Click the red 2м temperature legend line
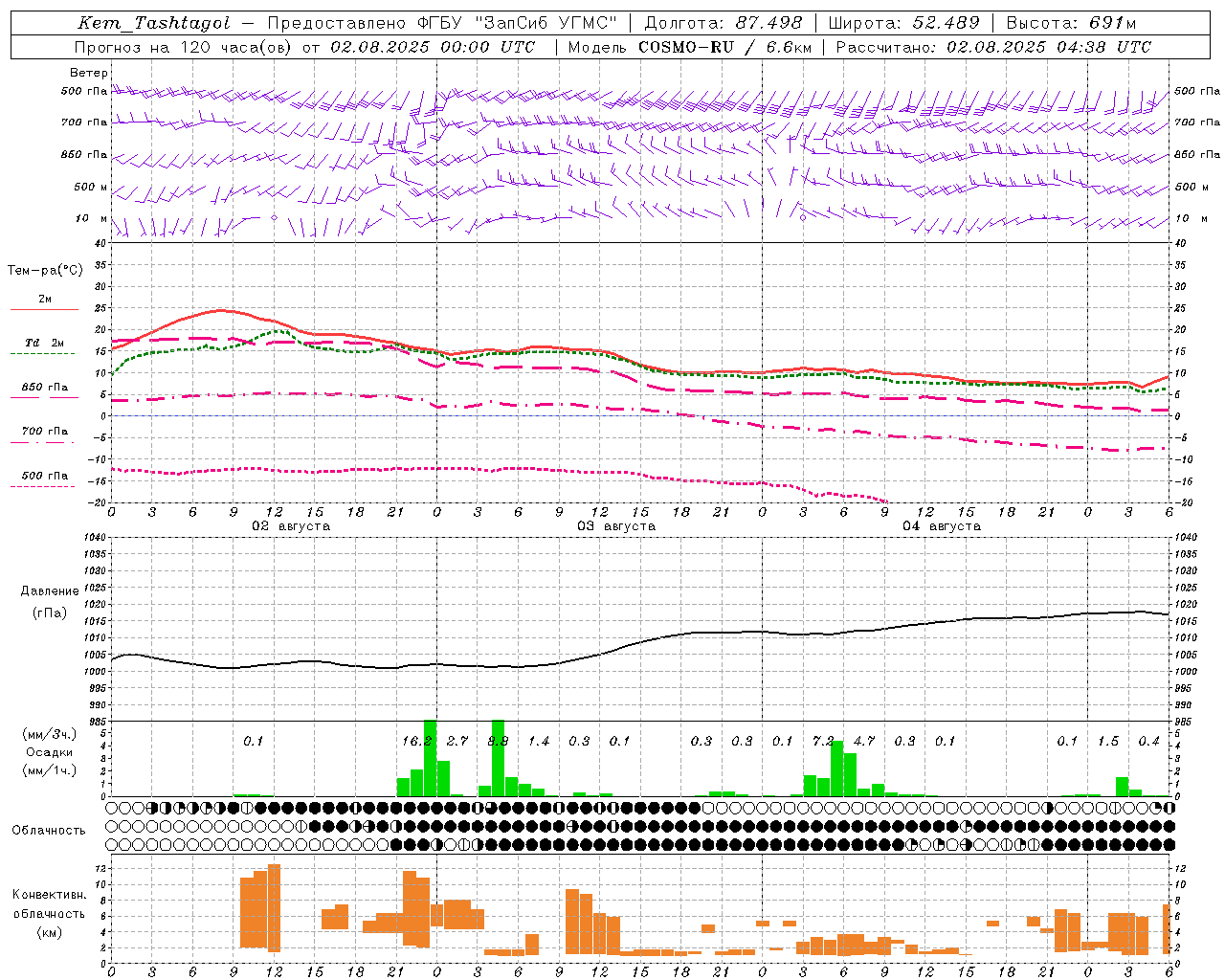This screenshot has width=1225, height=980. [x=45, y=309]
